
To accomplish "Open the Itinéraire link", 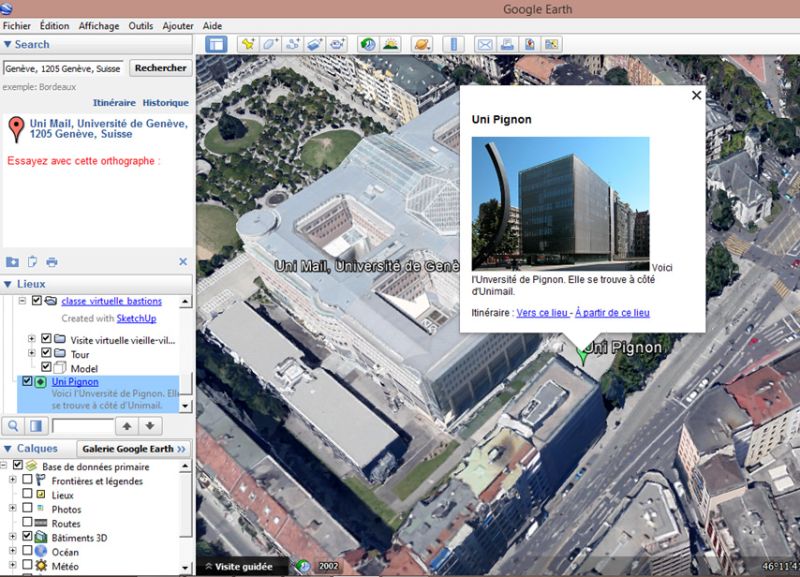I will tap(114, 103).
